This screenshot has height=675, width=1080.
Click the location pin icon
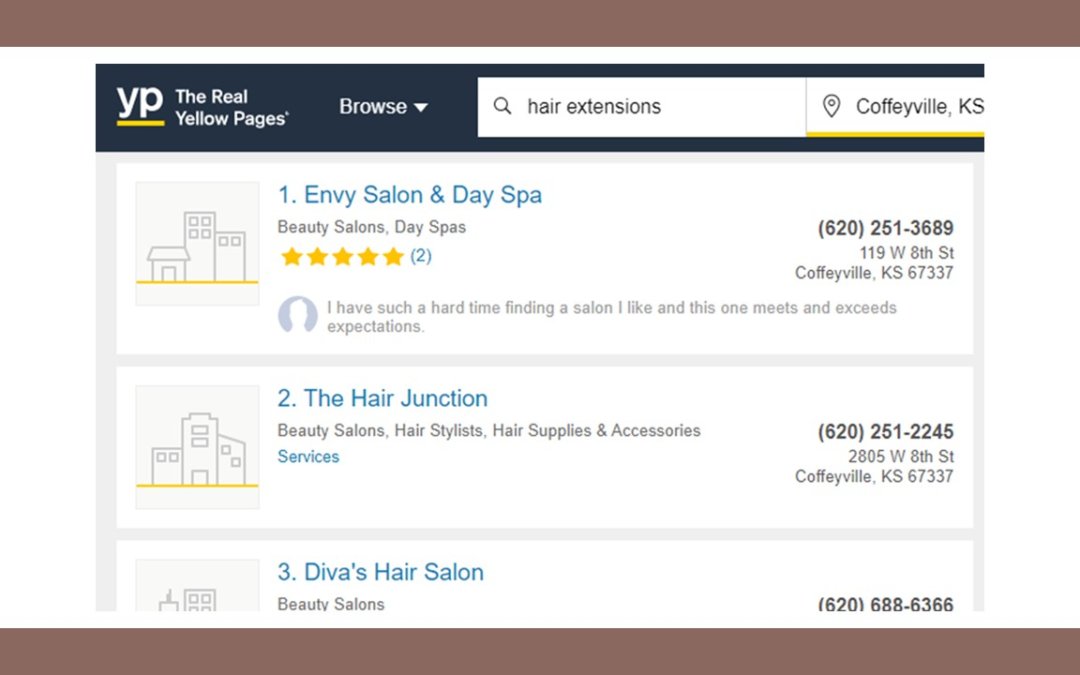(831, 106)
